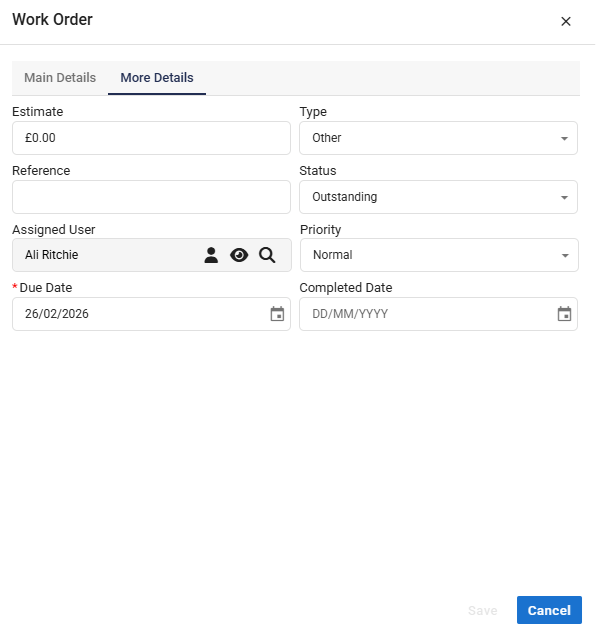Click the magnifier icon to search users
596x630 pixels.
click(x=267, y=255)
